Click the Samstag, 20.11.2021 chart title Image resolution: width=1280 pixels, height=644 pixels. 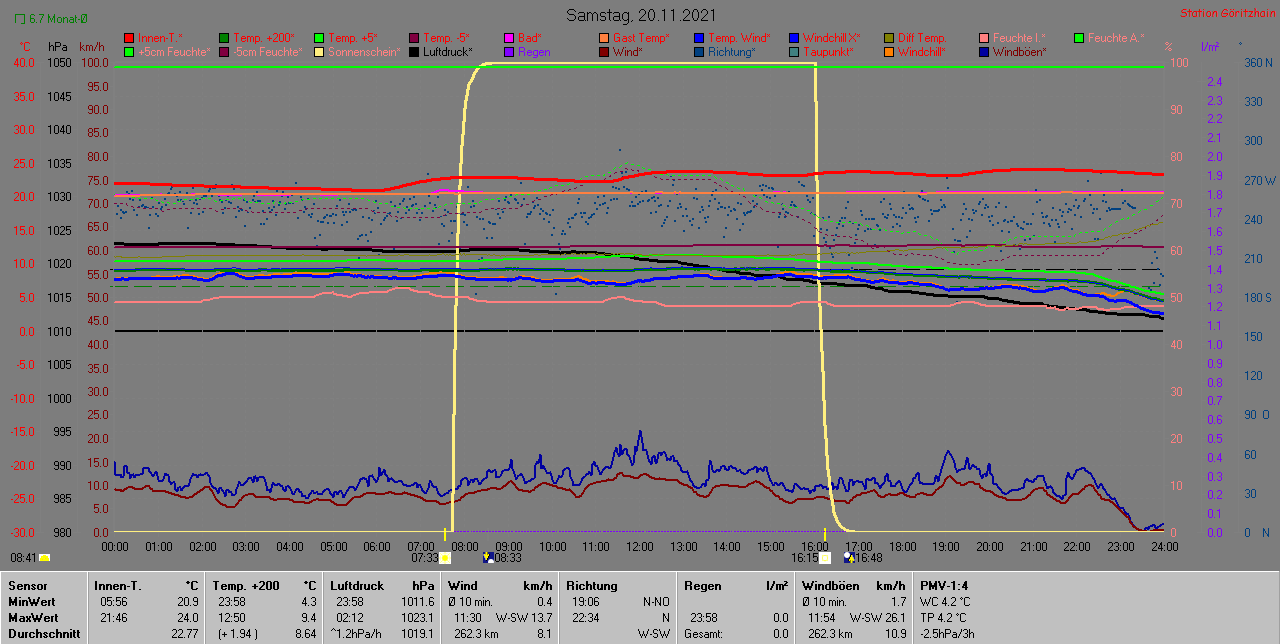639,14
